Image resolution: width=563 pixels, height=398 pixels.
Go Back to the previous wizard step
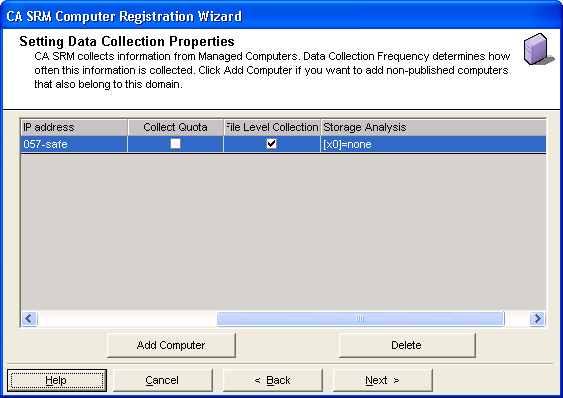click(273, 380)
